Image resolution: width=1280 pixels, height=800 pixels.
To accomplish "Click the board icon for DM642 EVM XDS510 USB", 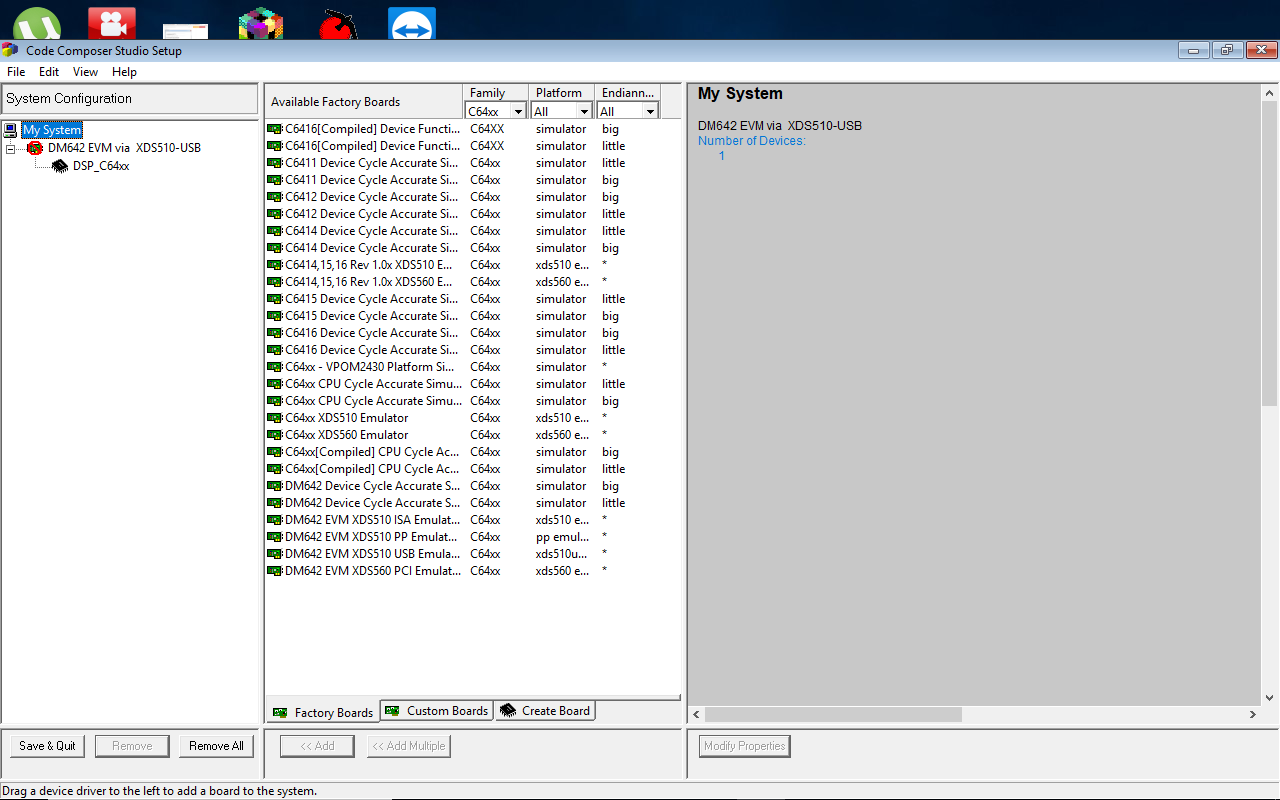I will click(275, 554).
